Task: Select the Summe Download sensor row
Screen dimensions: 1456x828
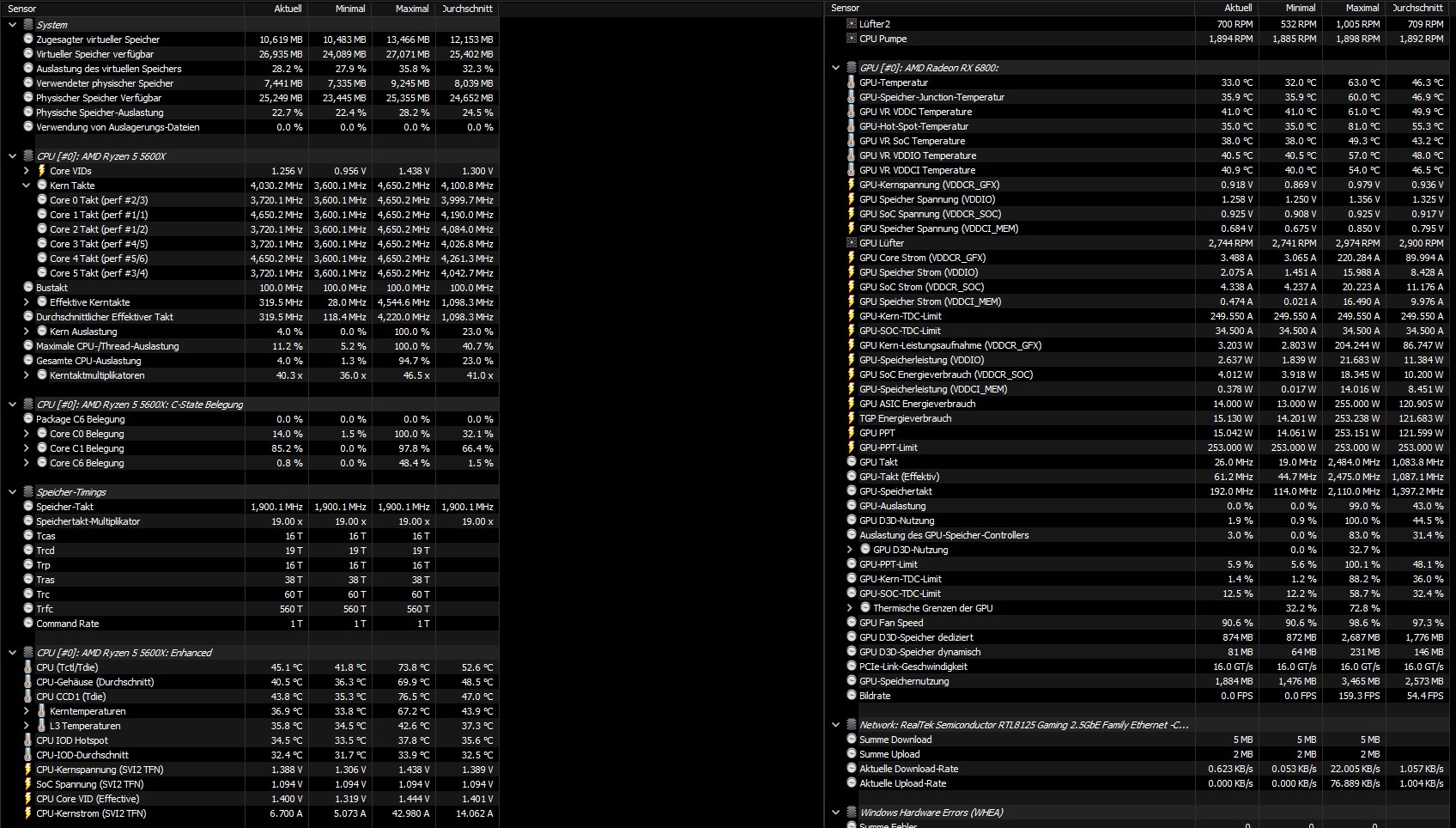Action: coord(895,740)
